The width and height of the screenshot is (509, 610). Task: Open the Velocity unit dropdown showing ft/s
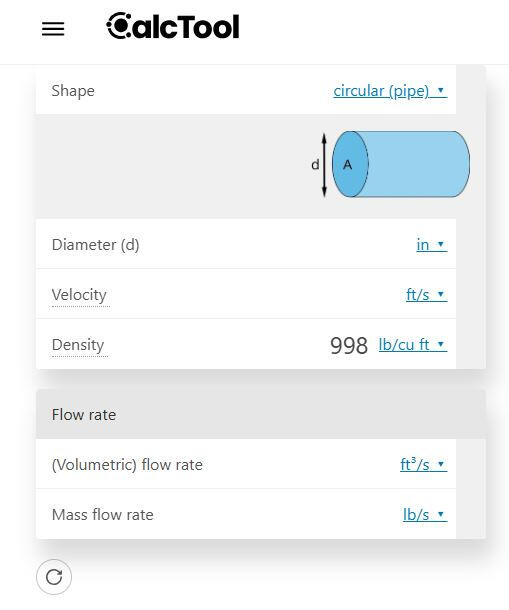pyautogui.click(x=427, y=294)
